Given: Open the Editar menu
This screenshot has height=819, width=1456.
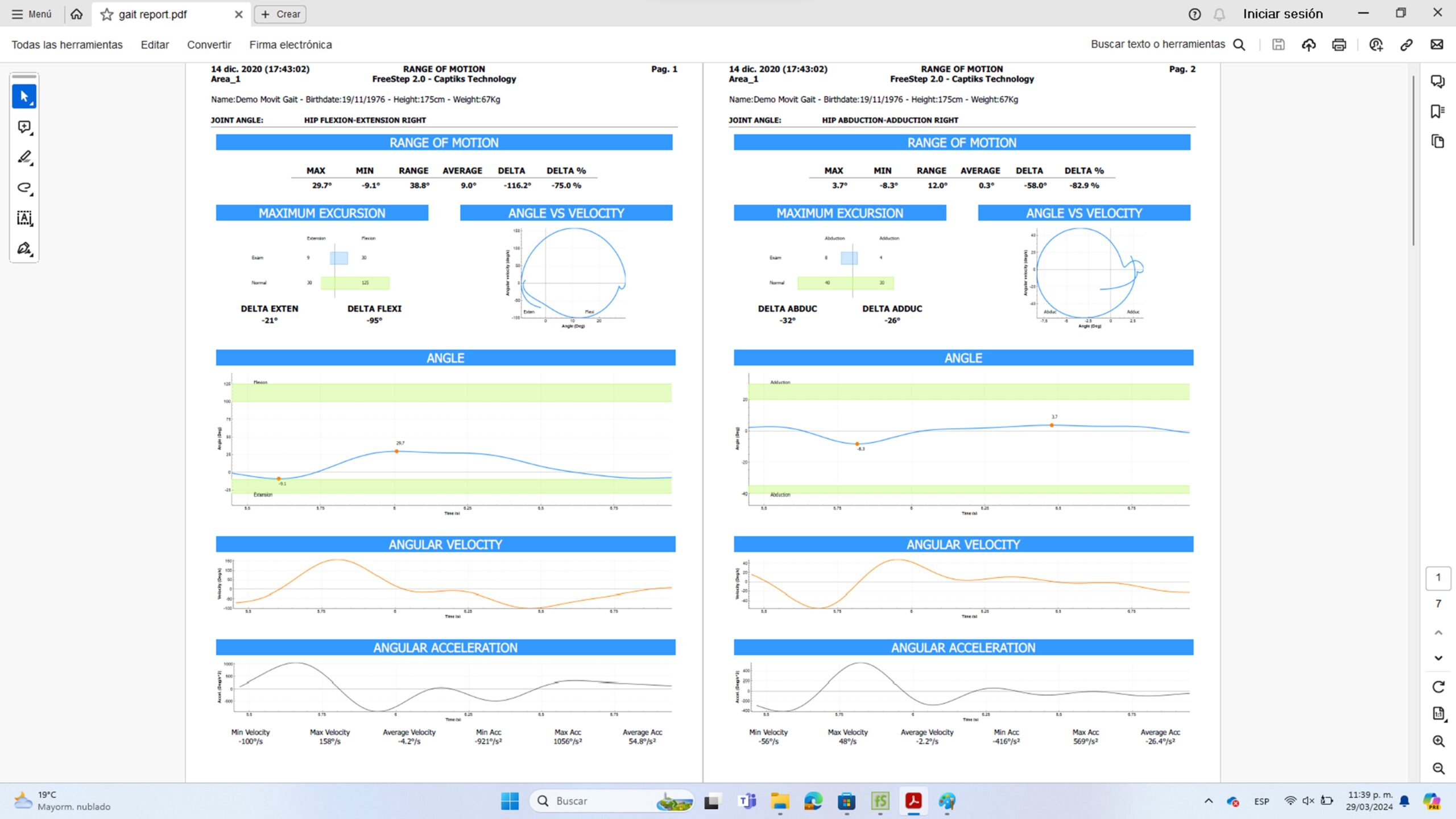Looking at the screenshot, I should (x=155, y=44).
